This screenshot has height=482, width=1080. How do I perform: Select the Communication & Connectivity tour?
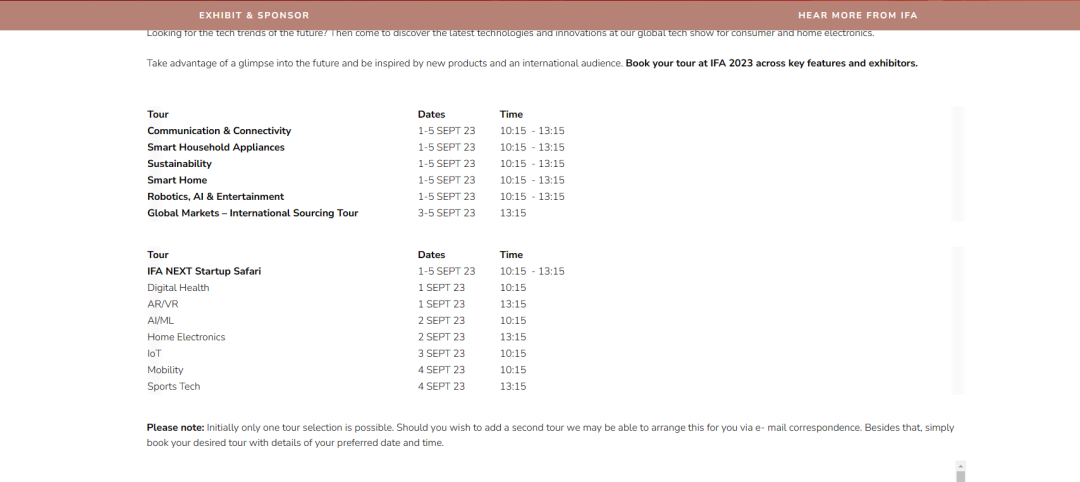(219, 131)
